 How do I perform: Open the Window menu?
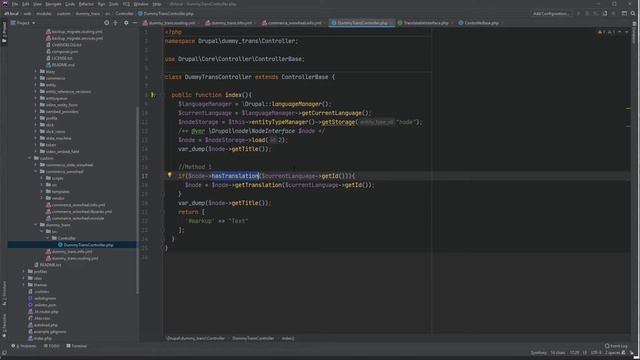(141, 4)
